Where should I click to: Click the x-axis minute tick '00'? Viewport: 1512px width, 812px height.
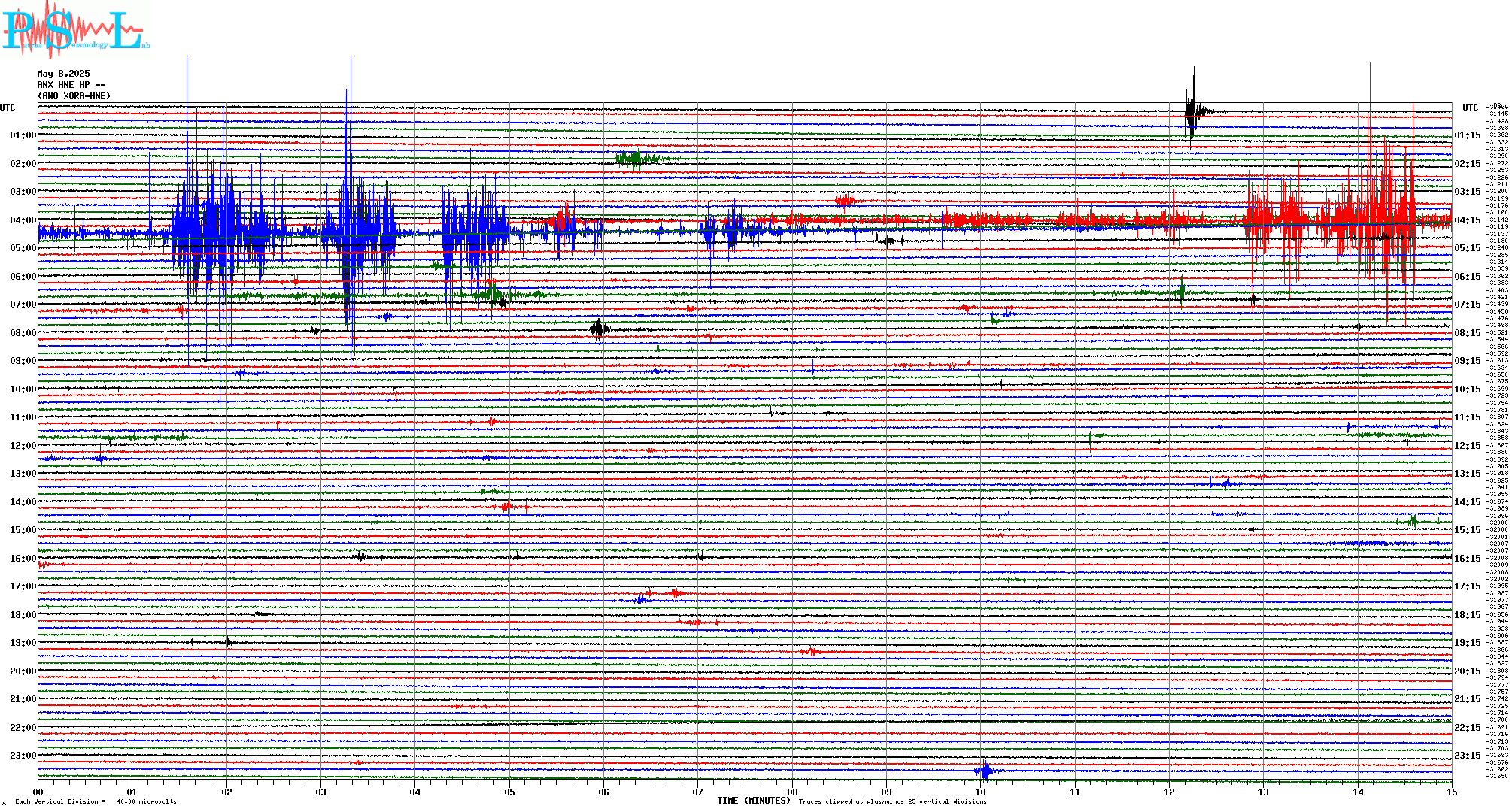(x=38, y=792)
